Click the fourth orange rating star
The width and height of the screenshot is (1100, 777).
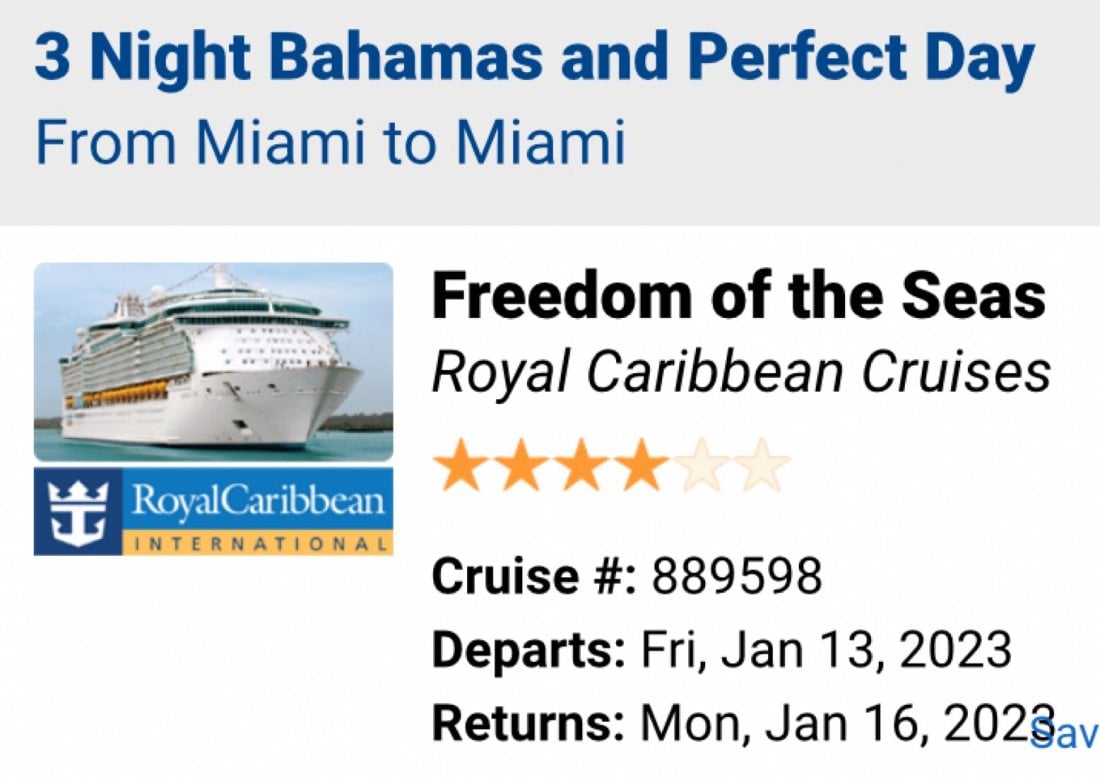point(641,464)
